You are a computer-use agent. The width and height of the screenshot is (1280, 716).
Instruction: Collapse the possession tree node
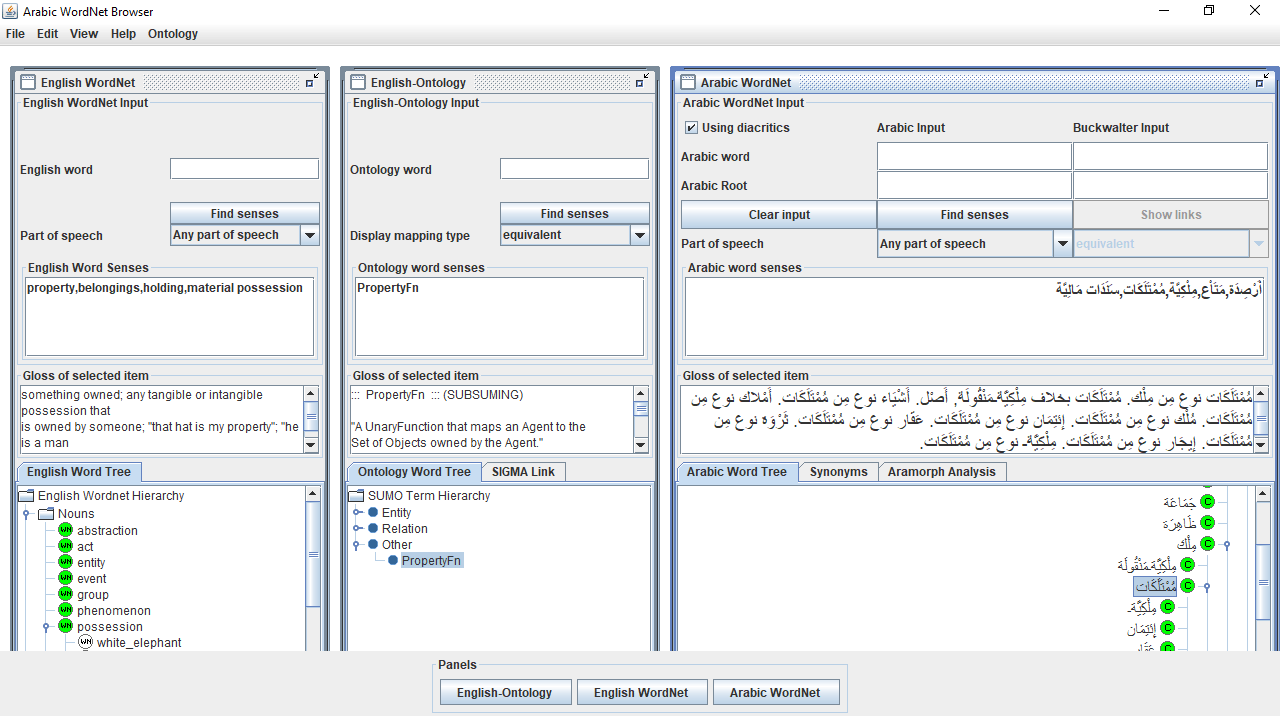point(46,627)
